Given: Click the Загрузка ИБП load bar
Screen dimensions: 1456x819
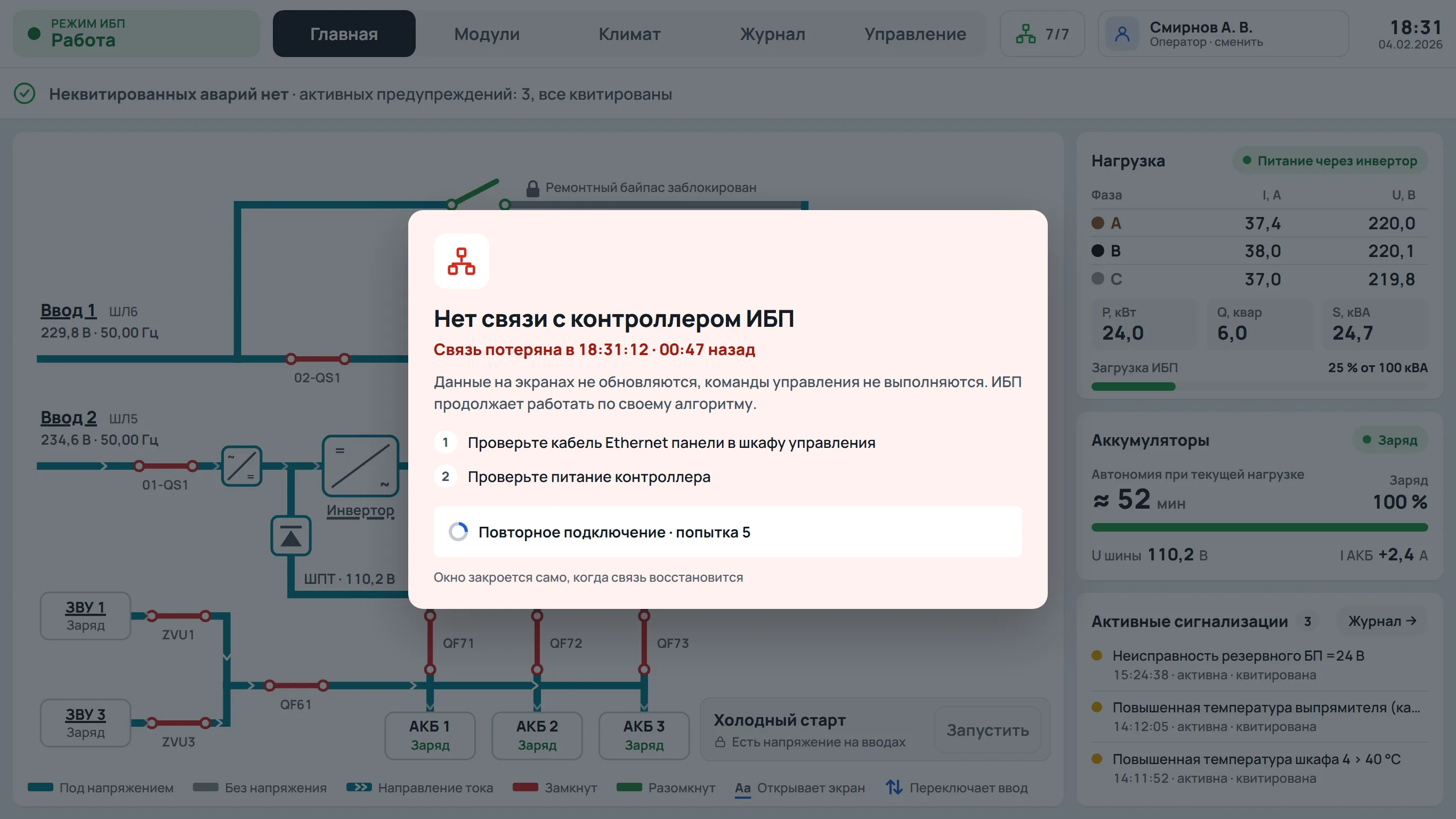Looking at the screenshot, I should pyautogui.click(x=1259, y=387).
